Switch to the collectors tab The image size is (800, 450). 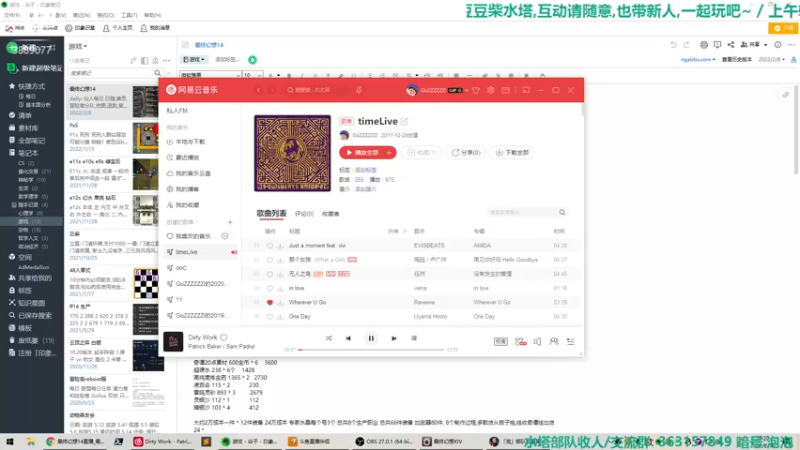(x=331, y=214)
